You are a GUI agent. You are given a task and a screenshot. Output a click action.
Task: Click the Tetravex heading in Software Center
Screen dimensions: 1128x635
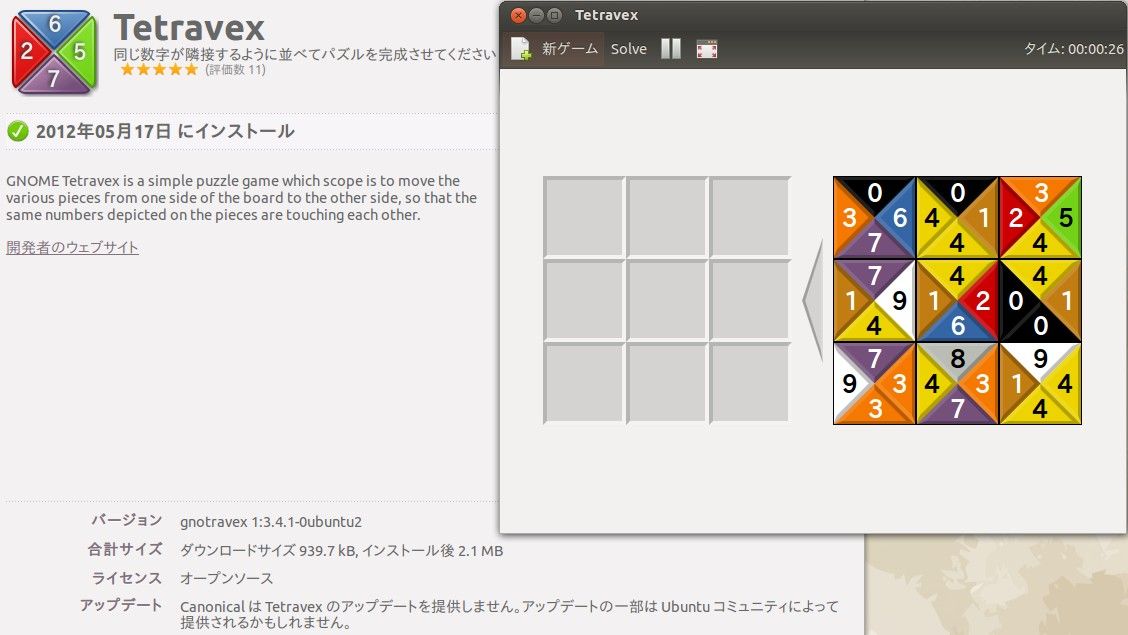point(189,28)
